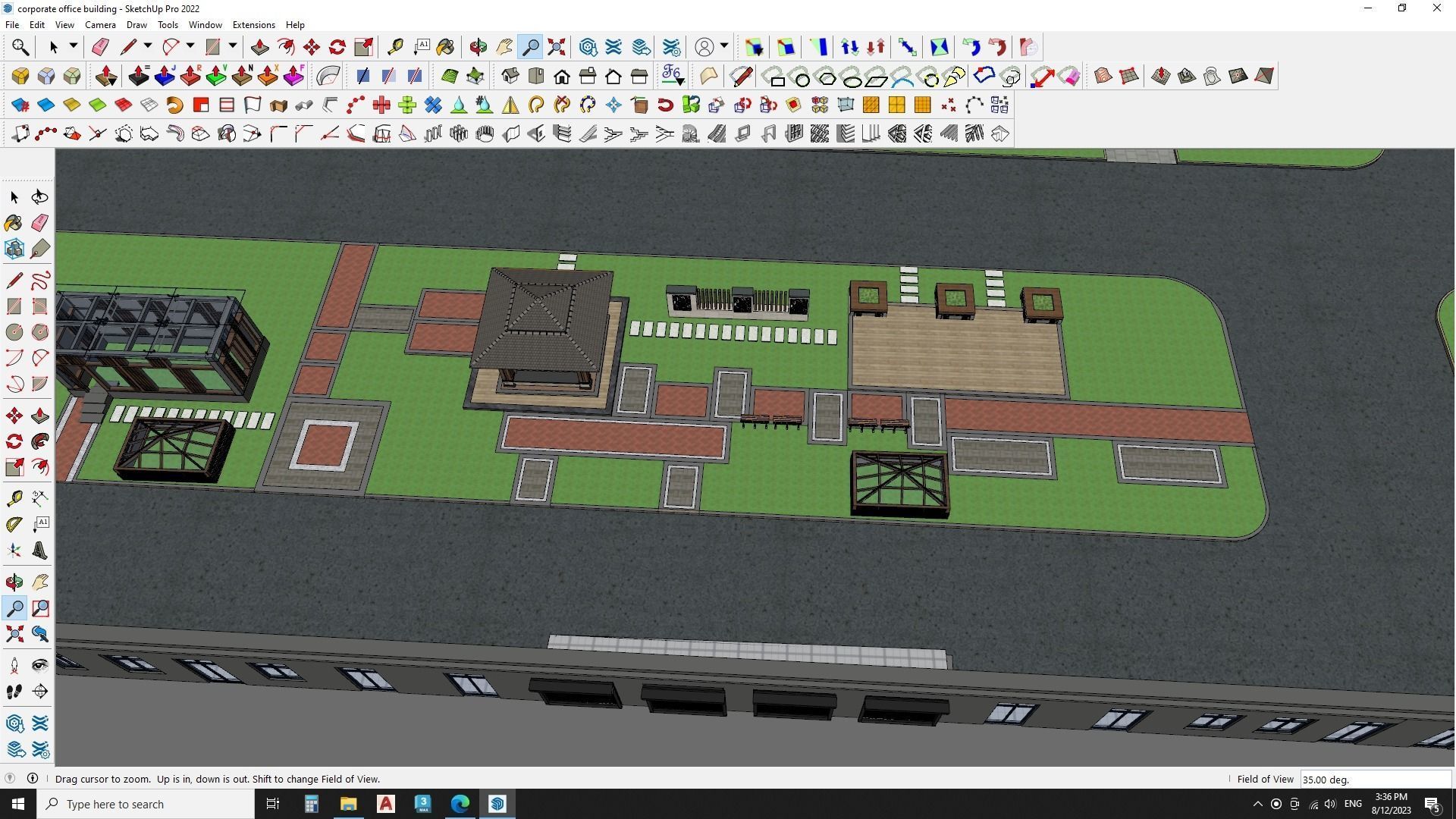
Task: Click the Field of View value box
Action: pyautogui.click(x=1376, y=780)
